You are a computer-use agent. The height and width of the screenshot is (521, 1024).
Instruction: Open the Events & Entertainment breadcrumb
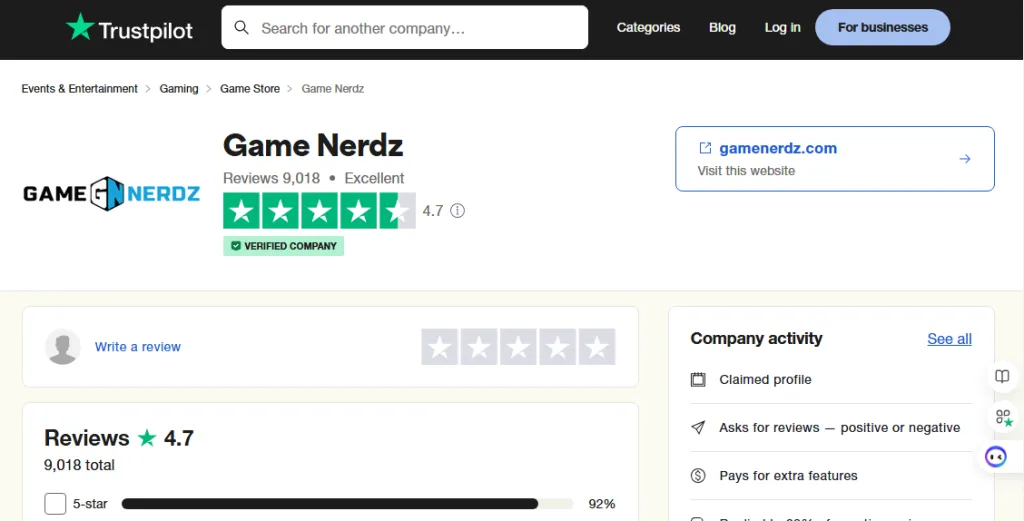pos(80,89)
